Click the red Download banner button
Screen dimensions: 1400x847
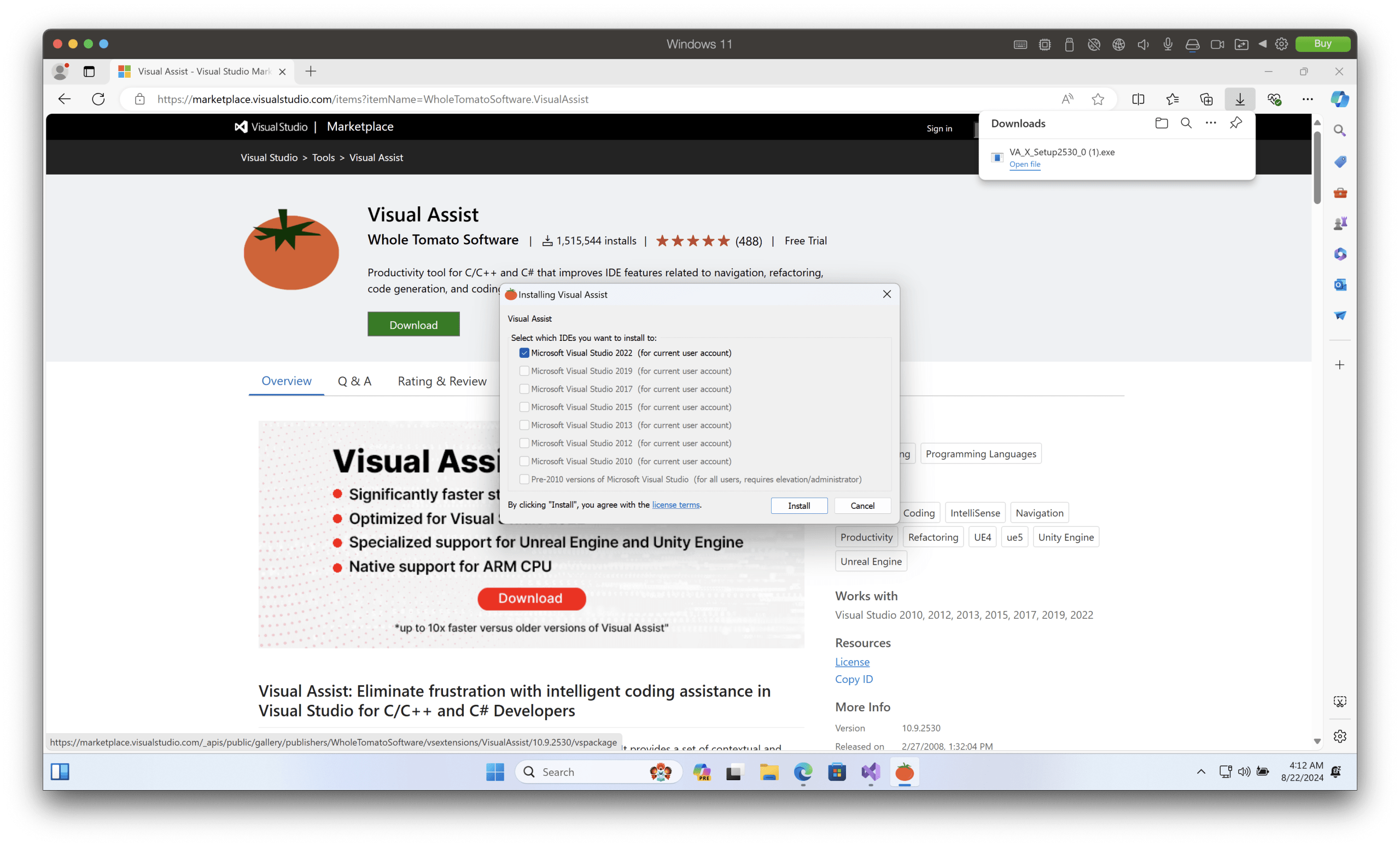(530, 598)
